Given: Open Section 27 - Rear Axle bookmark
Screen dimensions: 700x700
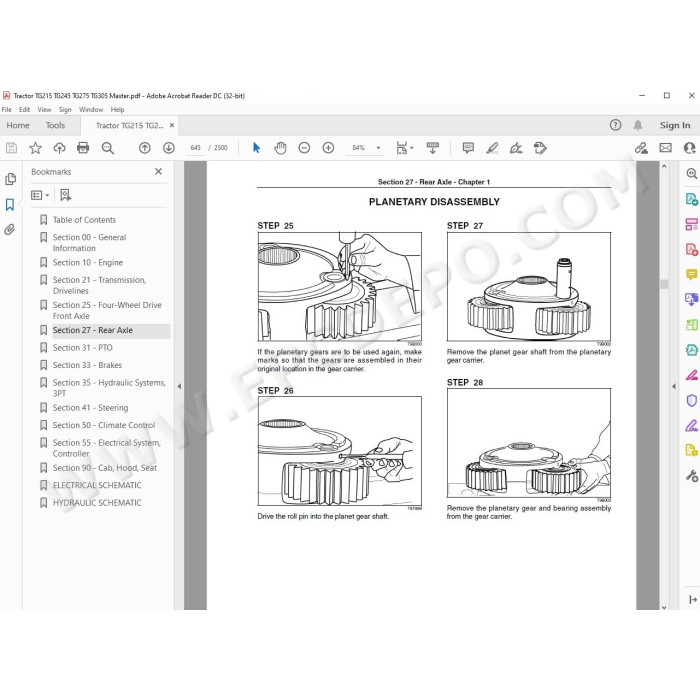Looking at the screenshot, I should tap(93, 330).
